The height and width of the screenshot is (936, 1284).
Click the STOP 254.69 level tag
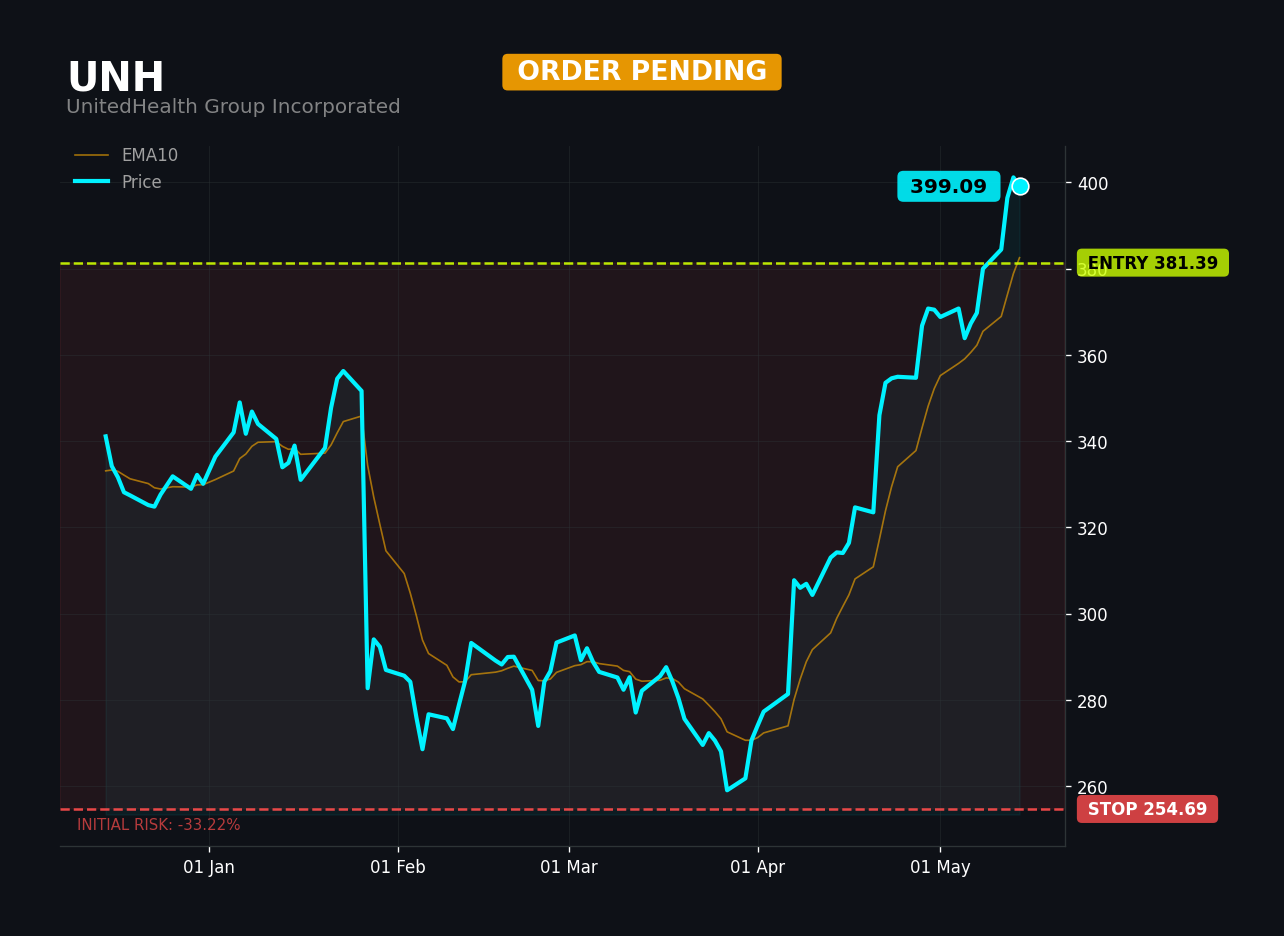[x=1147, y=809]
